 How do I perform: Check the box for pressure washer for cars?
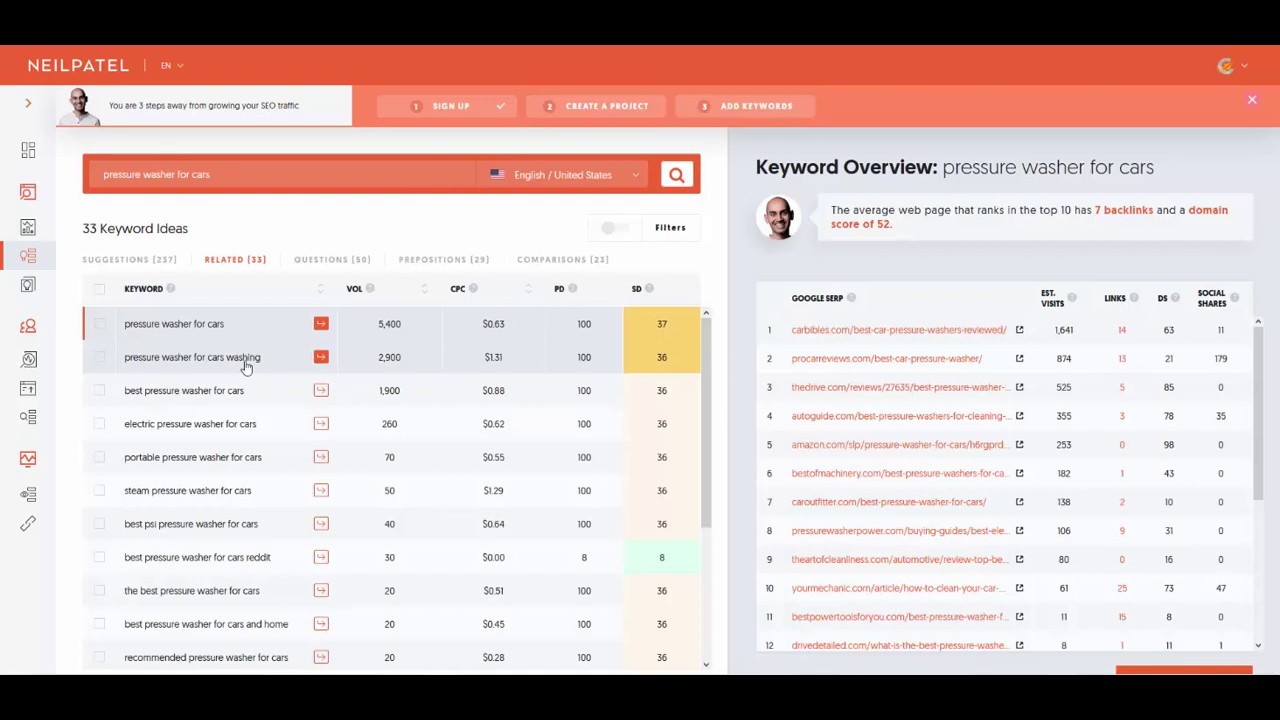click(x=99, y=324)
